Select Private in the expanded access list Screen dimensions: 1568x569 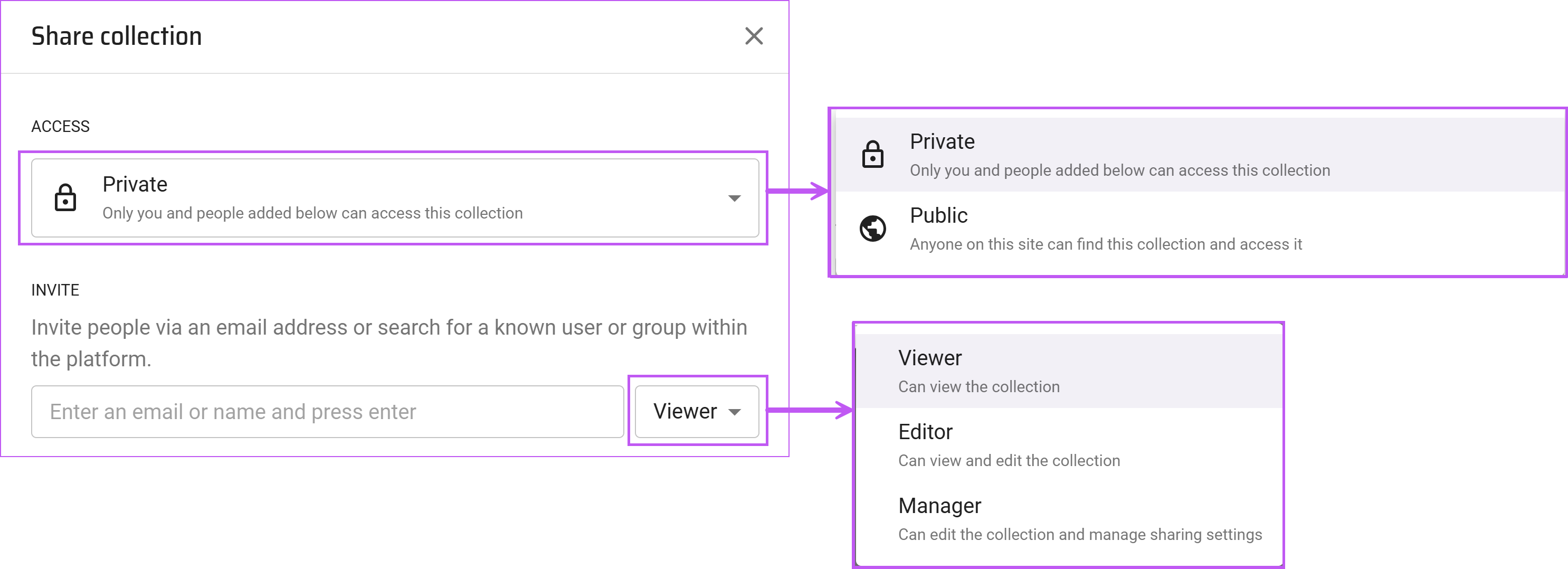pos(942,142)
